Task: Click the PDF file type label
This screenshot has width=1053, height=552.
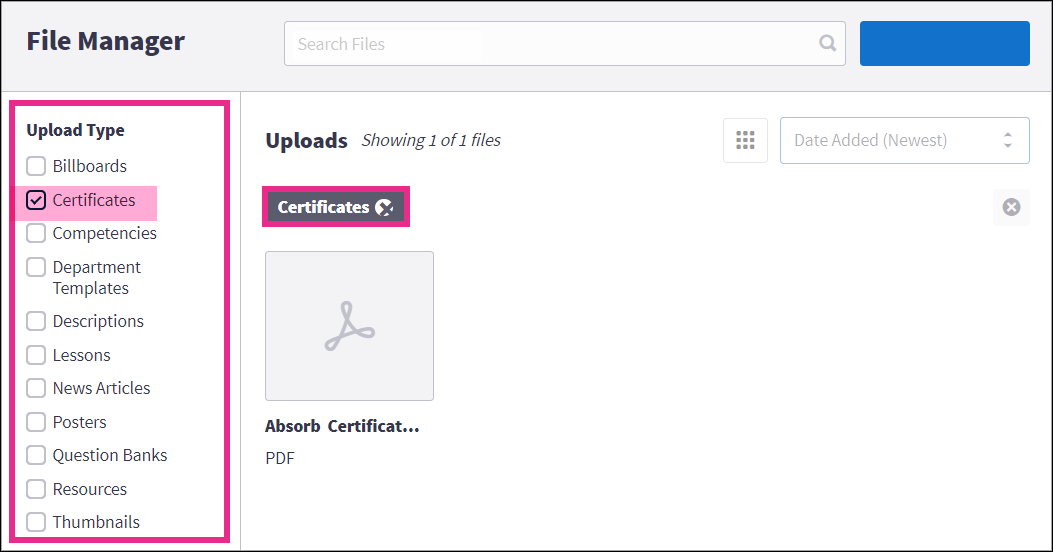Action: (280, 458)
